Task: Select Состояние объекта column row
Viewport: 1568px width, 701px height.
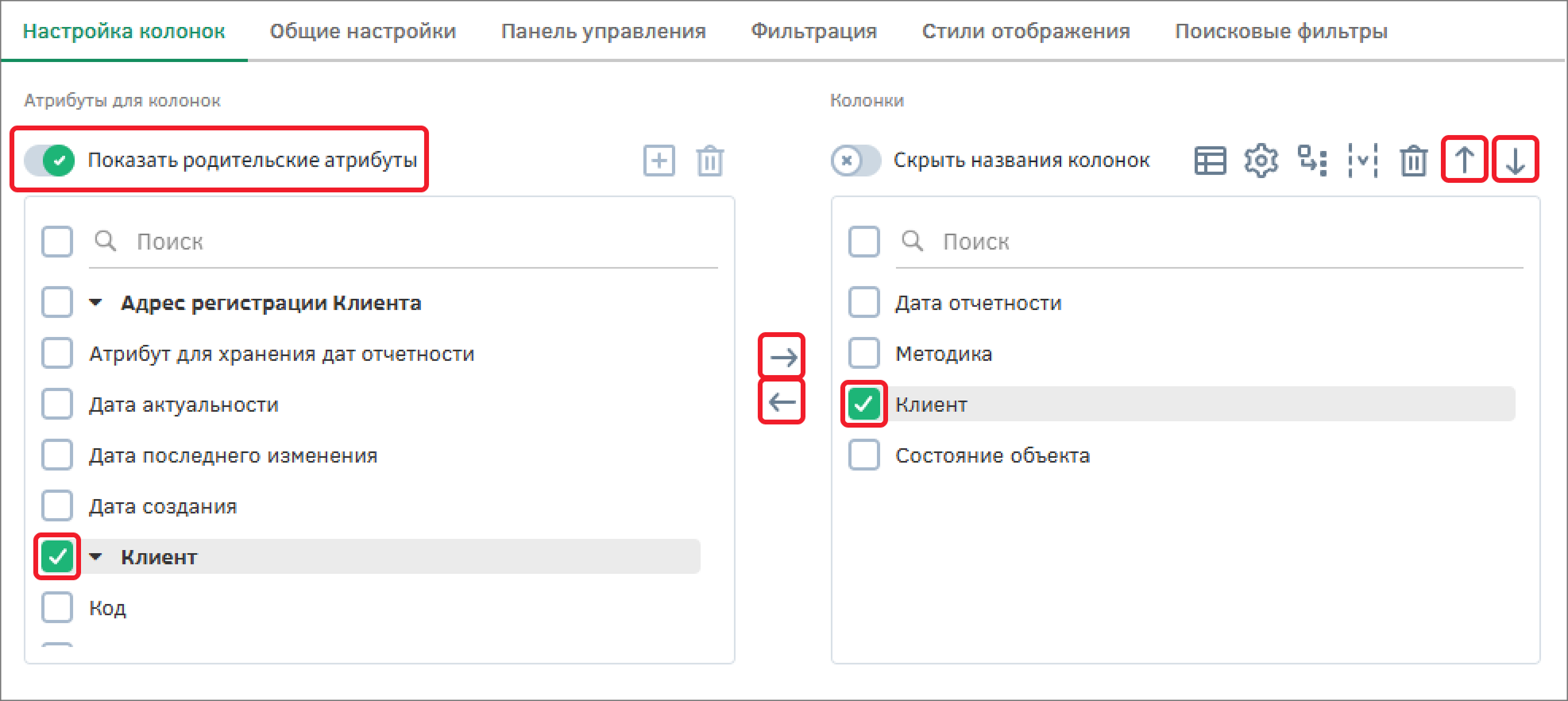Action: tap(1181, 455)
